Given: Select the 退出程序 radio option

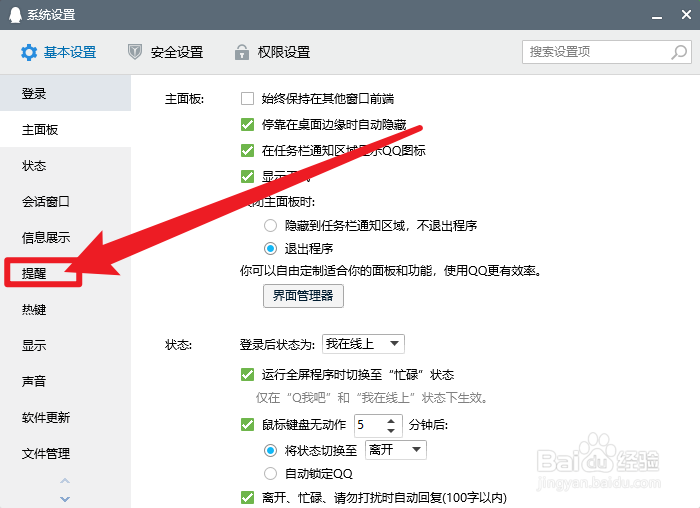Looking at the screenshot, I should (270, 248).
